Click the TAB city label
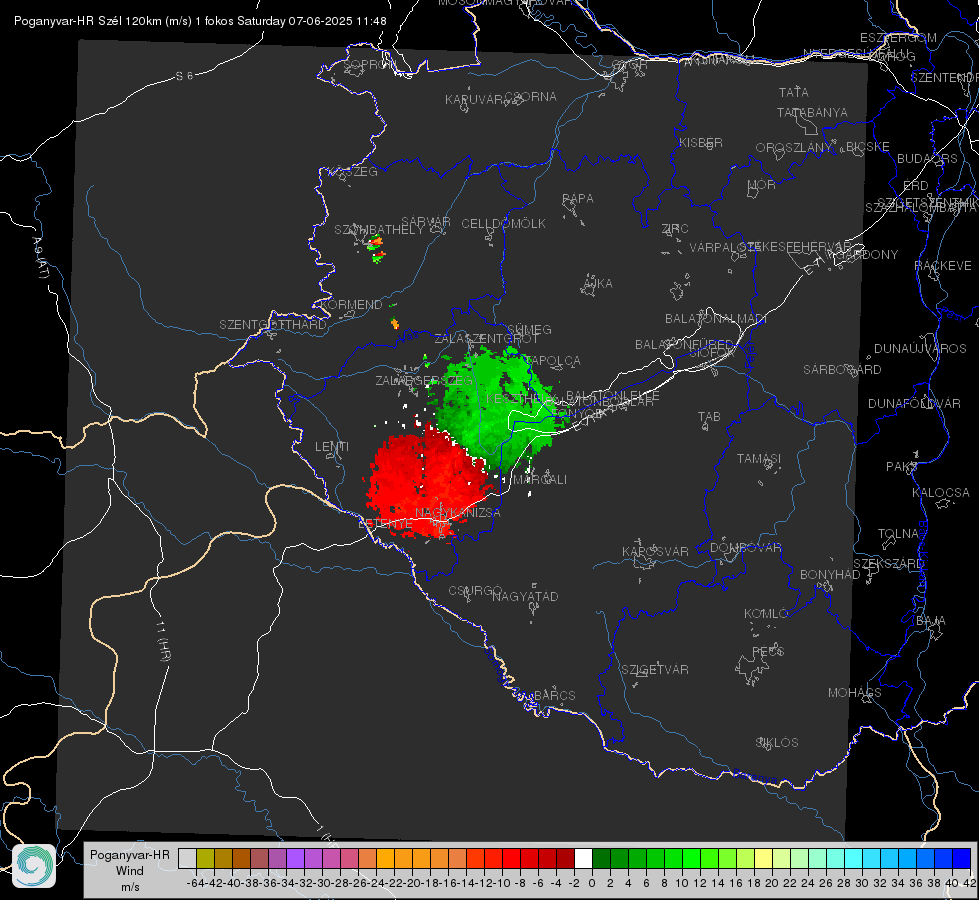 tap(709, 417)
